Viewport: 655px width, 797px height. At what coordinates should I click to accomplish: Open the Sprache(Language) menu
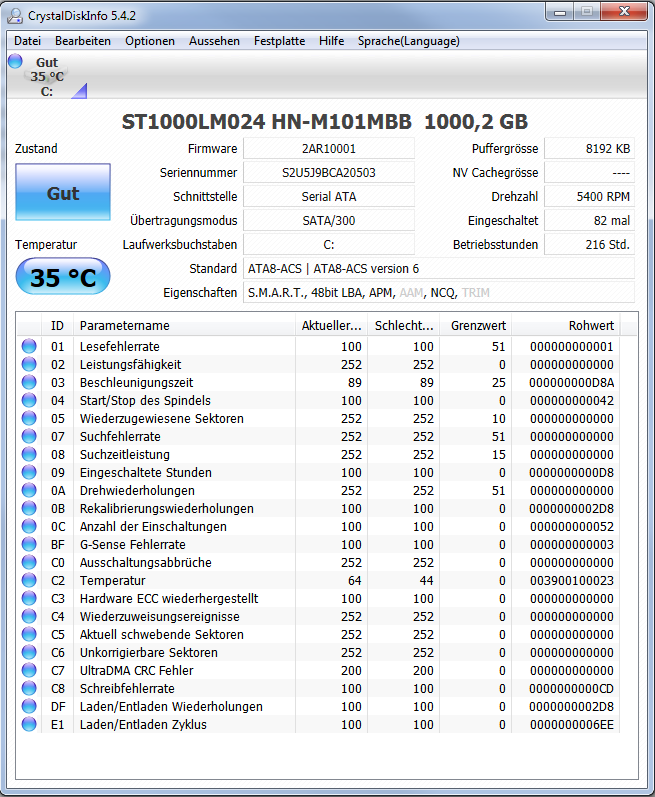(x=409, y=41)
